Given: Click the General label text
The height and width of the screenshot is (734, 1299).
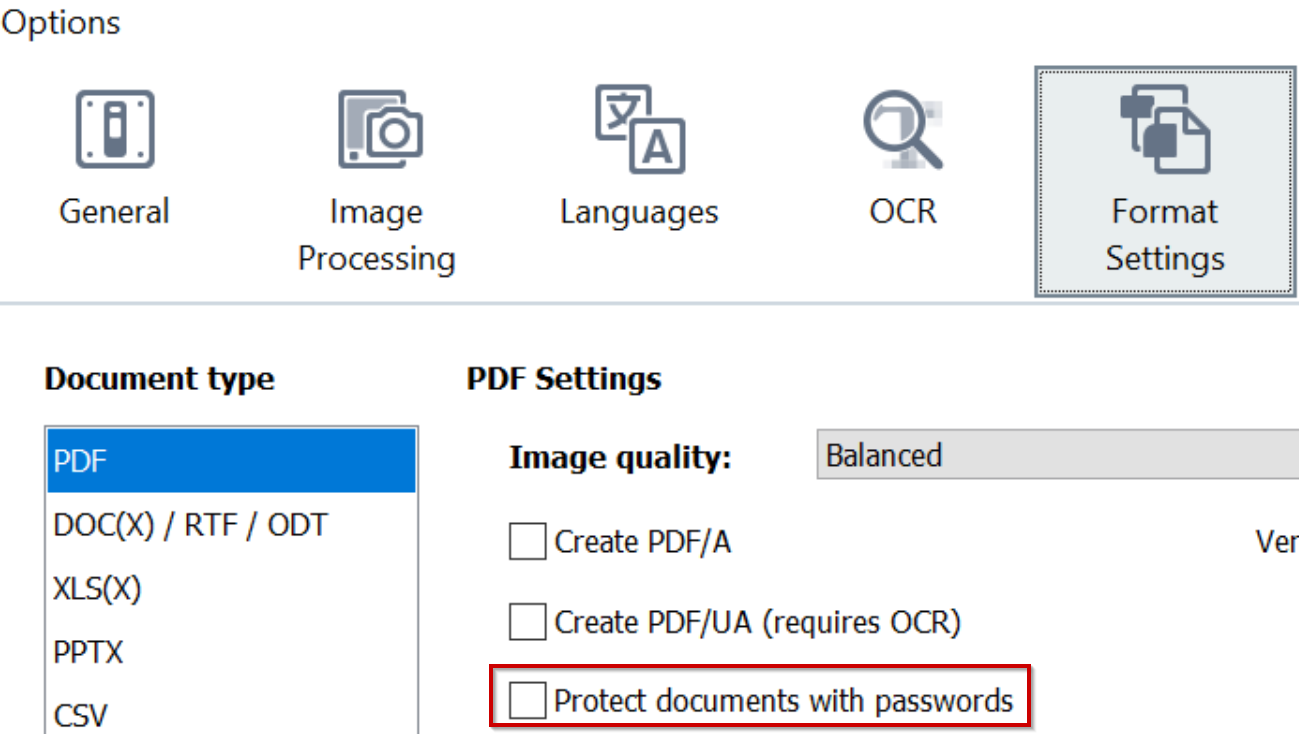Looking at the screenshot, I should tap(114, 212).
